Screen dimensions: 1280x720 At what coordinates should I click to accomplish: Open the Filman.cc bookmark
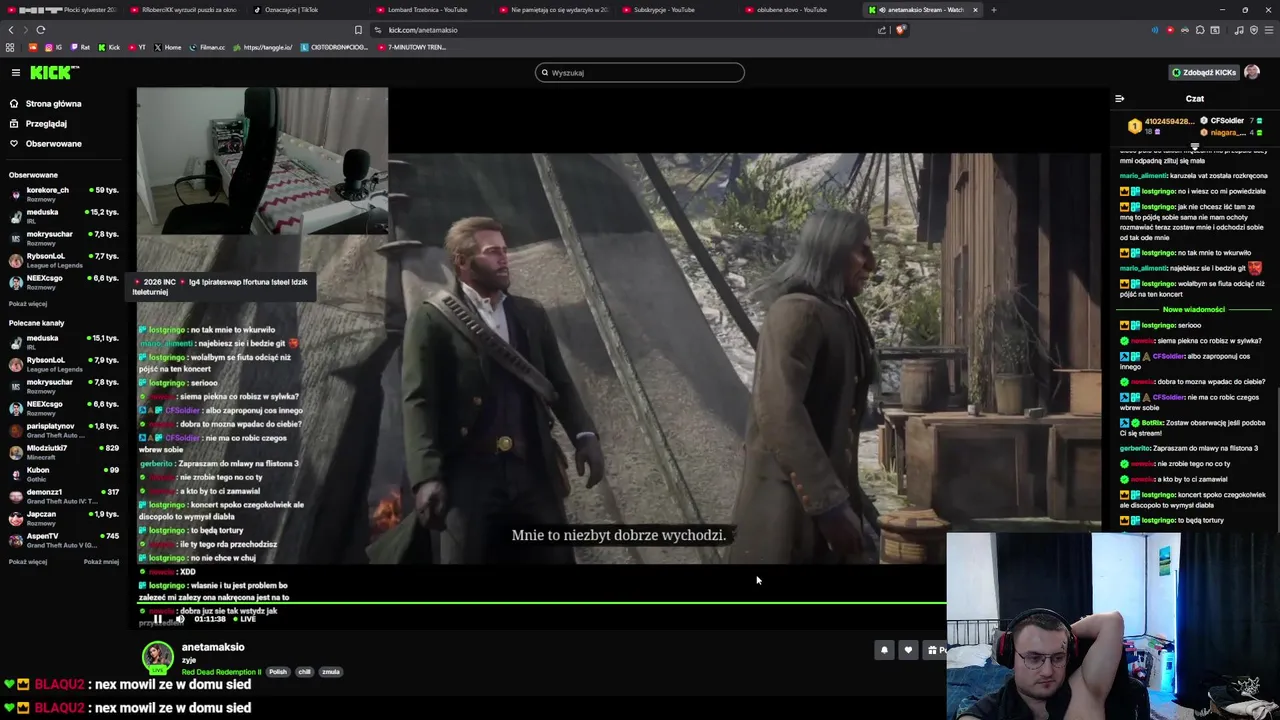pyautogui.click(x=207, y=47)
